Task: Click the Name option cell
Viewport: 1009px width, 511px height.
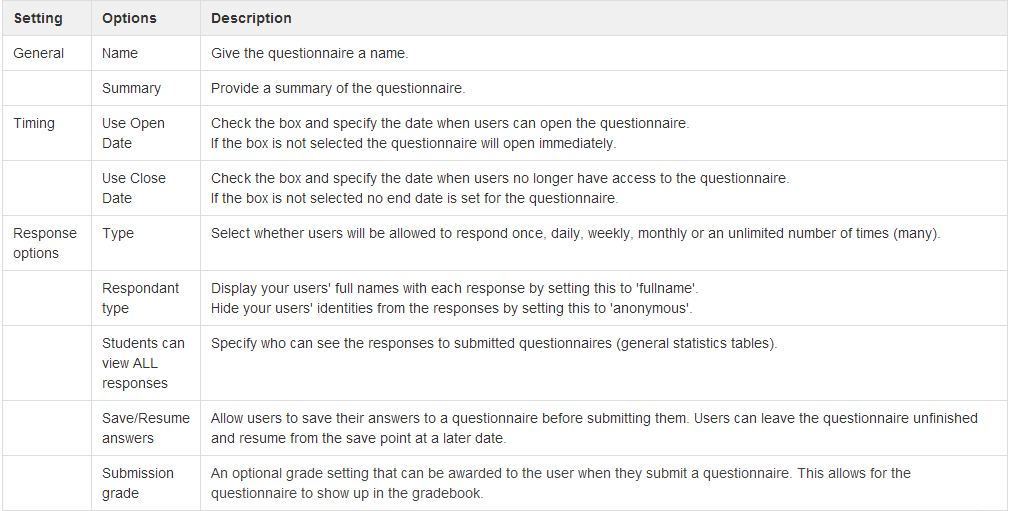Action: tap(120, 53)
